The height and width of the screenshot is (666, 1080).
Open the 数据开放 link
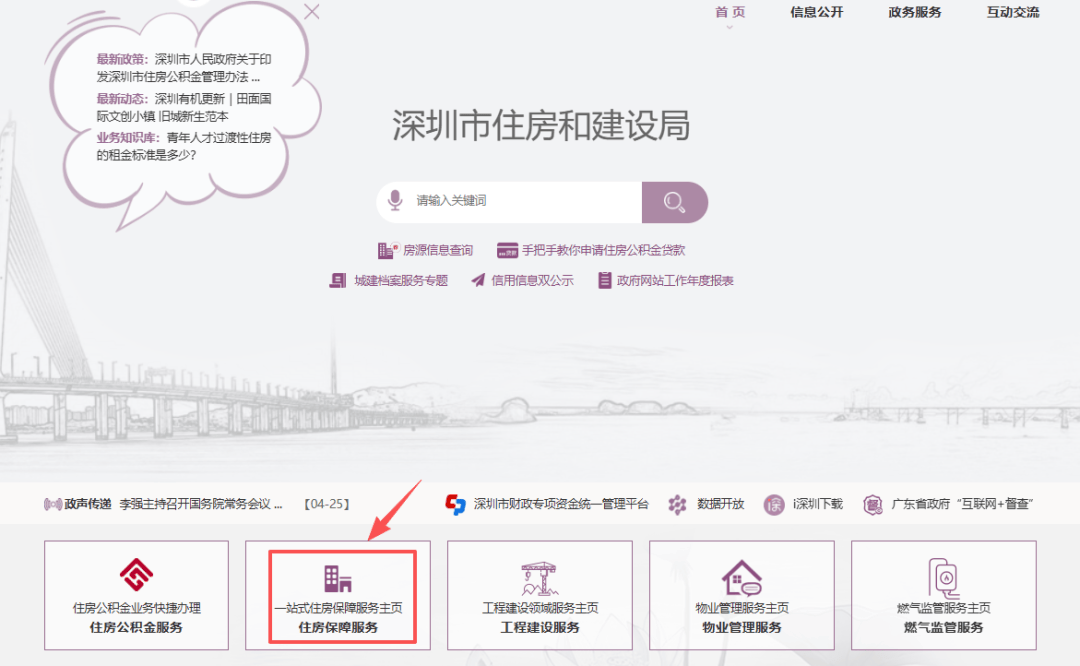[x=720, y=504]
